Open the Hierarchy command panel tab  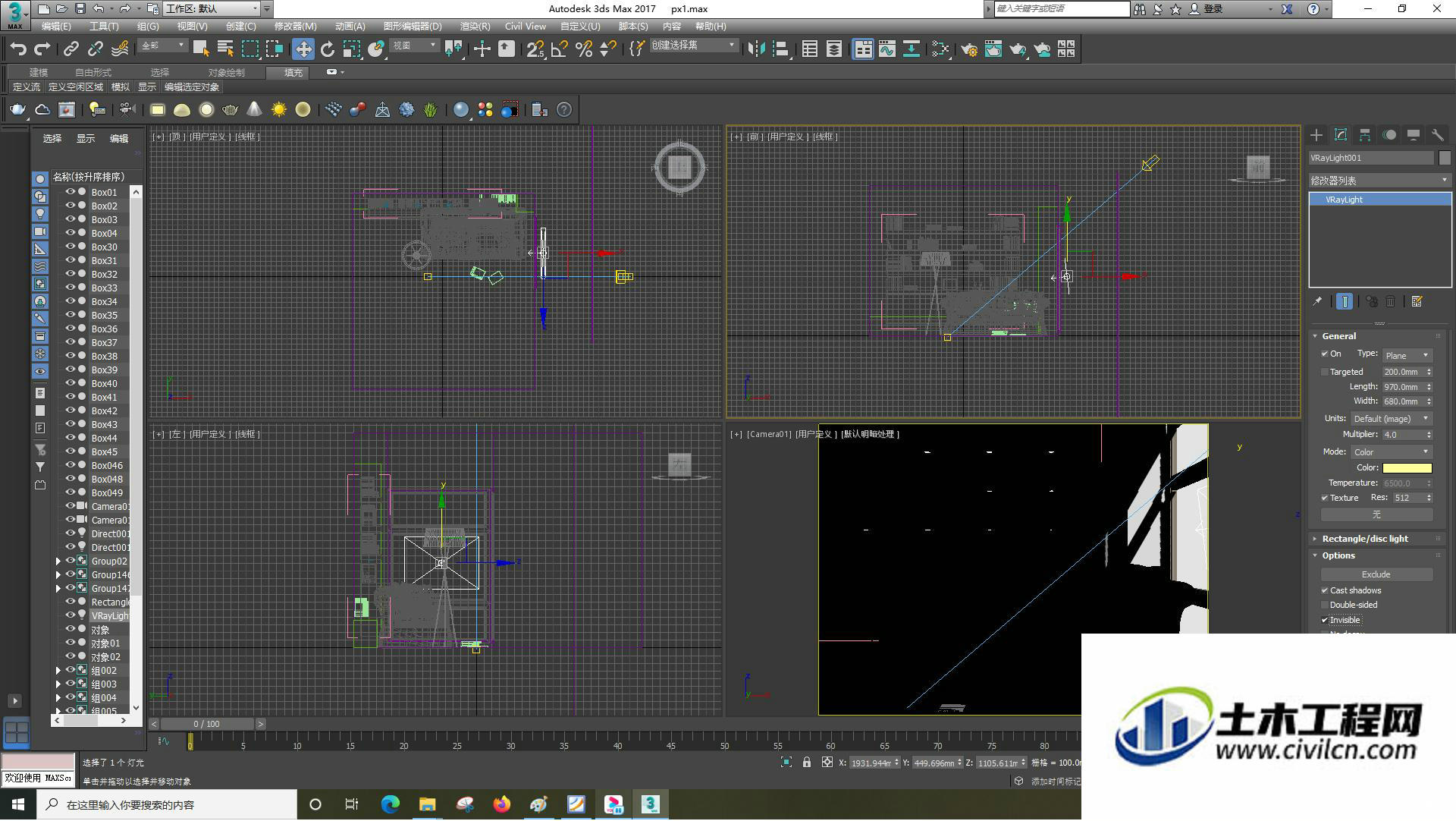1365,135
